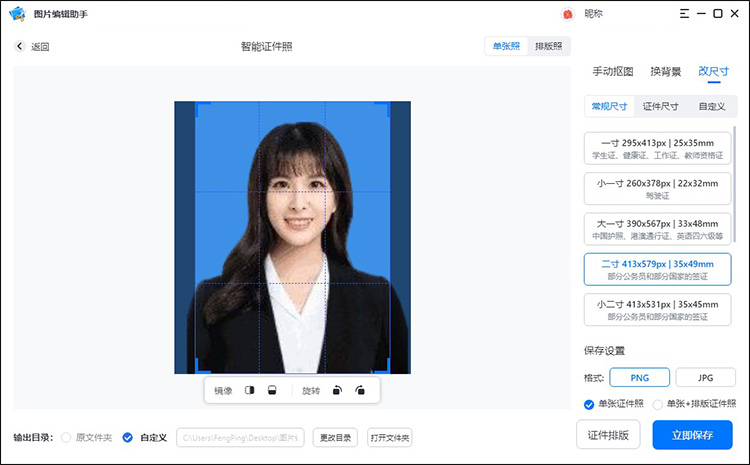Open the hamburger menu in title bar

tap(683, 14)
